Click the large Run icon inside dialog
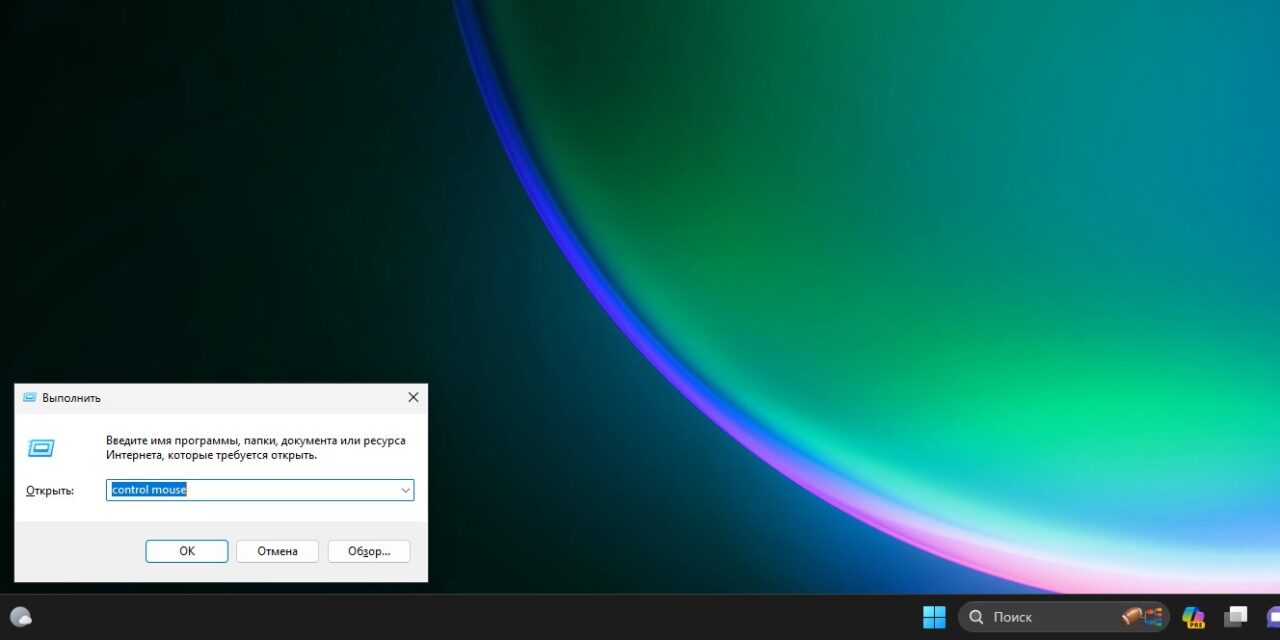1280x640 pixels. point(41,448)
